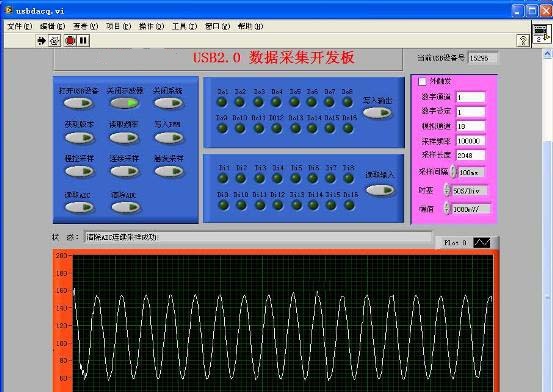Viewport: 553px width, 392px height.
Task: Open the context help question-mark icon
Action: [x=523, y=41]
